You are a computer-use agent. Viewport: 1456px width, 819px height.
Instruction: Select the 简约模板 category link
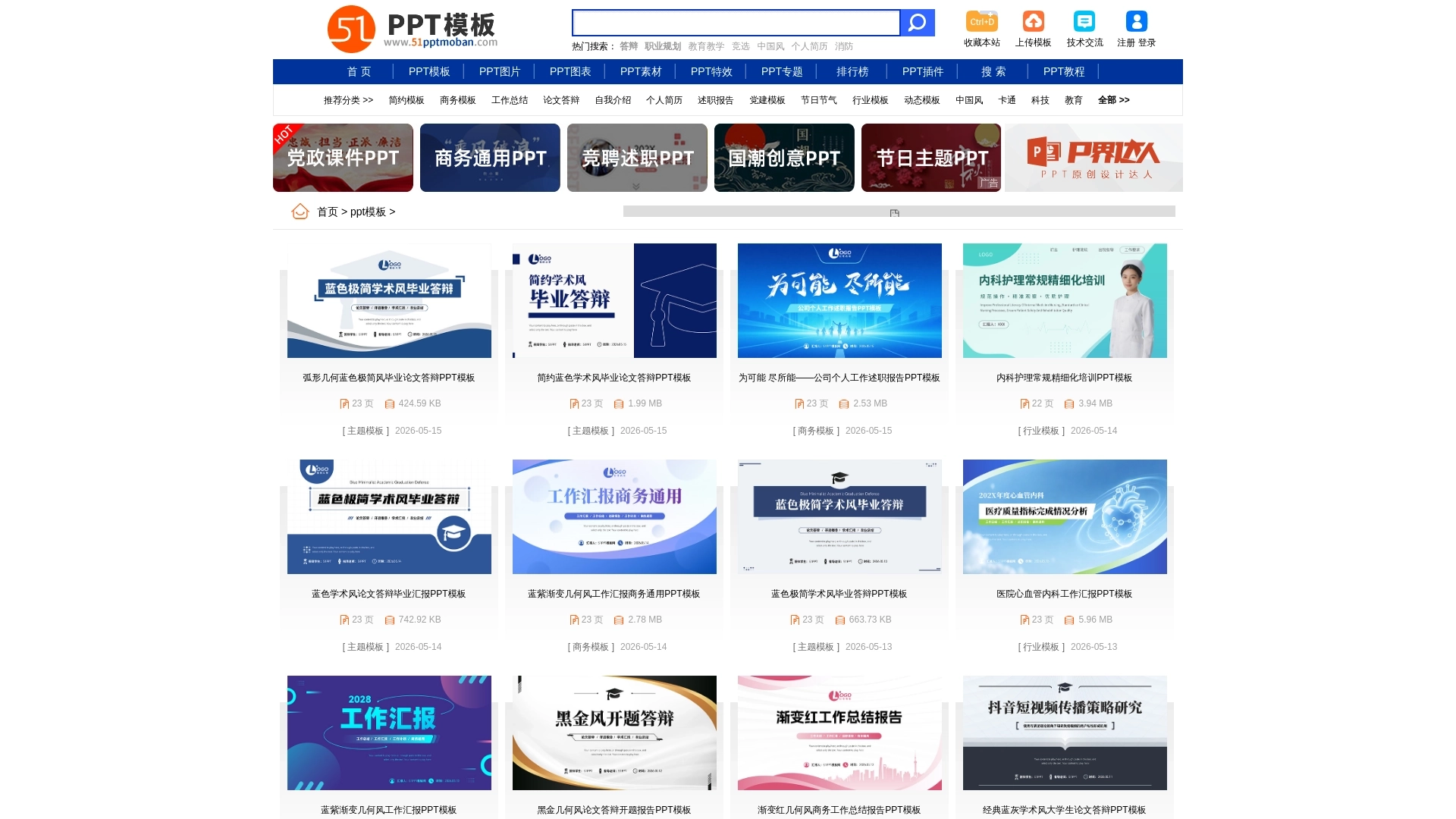[x=406, y=100]
